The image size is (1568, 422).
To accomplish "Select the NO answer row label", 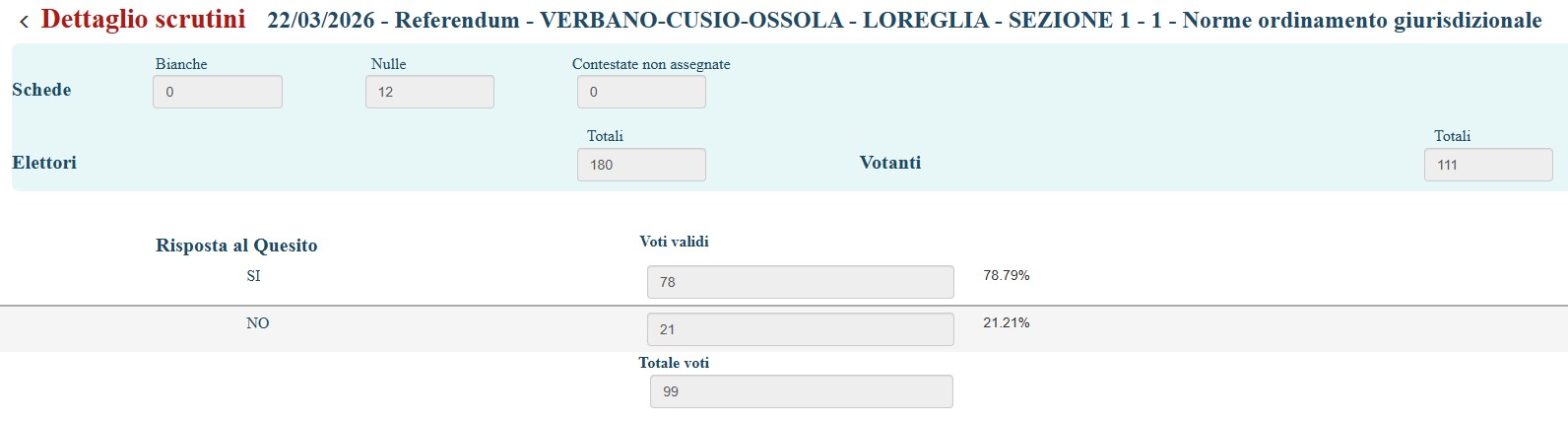I will coord(257,323).
